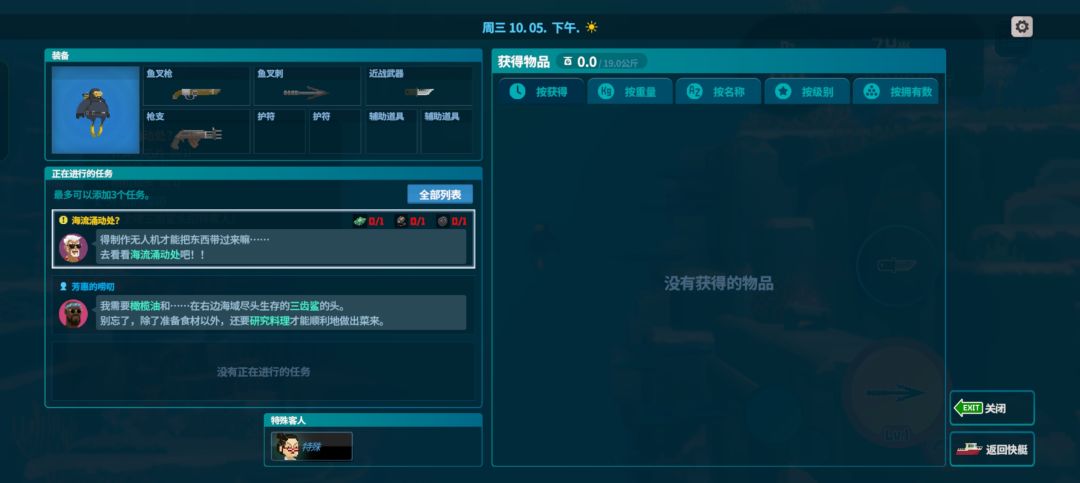
Task: Sort items by 按级别 rank tab
Action: (807, 92)
